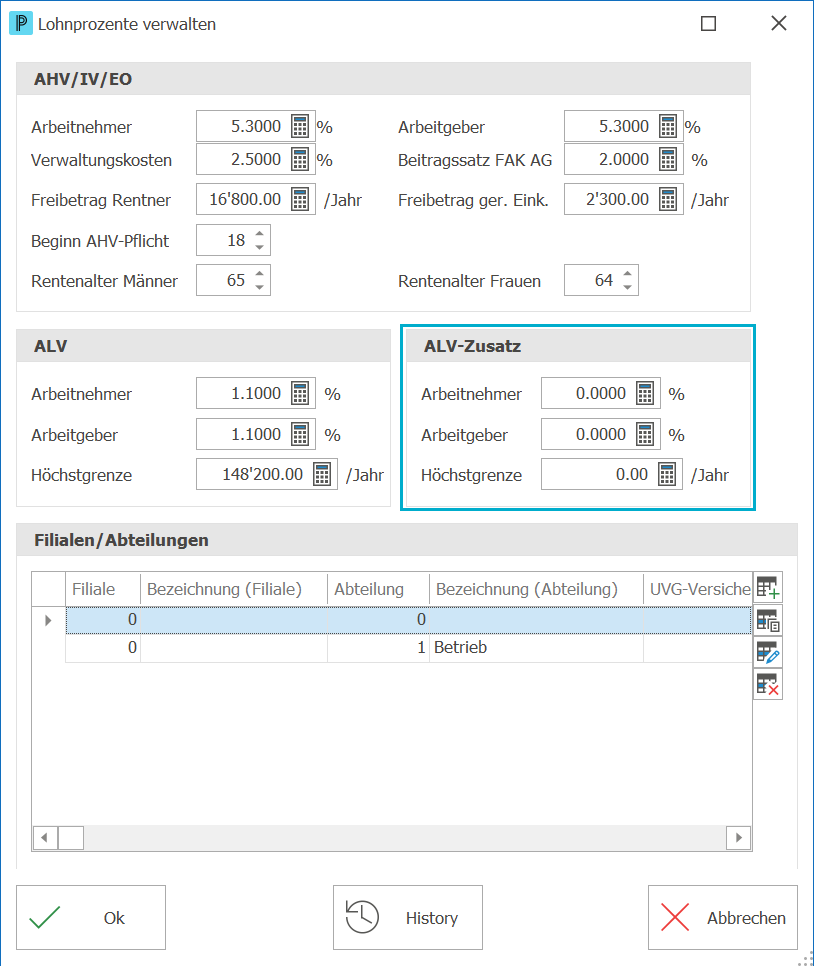Sort by Bezeichnung (Filiale) column header

click(234, 589)
